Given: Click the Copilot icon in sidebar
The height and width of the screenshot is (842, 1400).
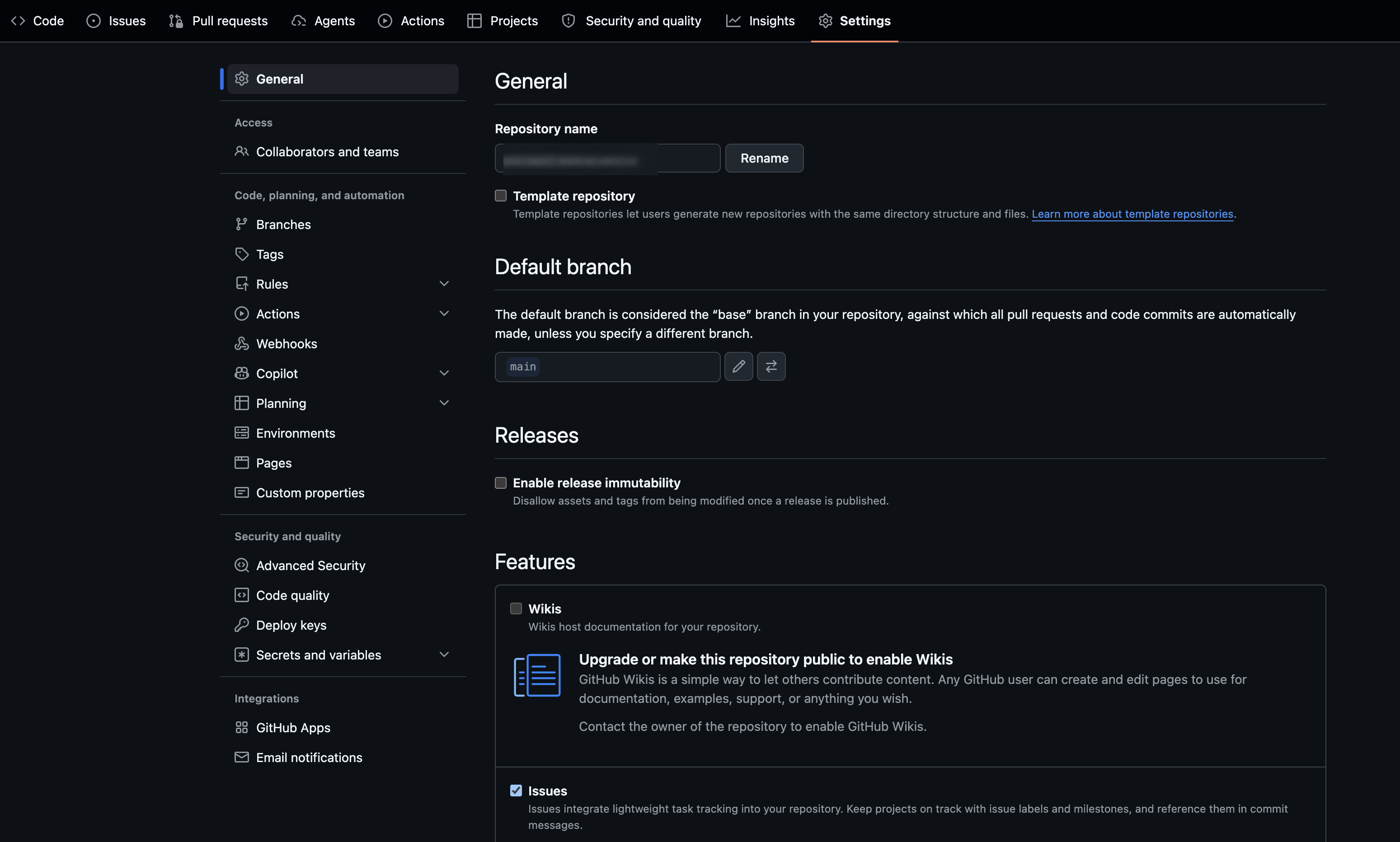Looking at the screenshot, I should (x=242, y=373).
